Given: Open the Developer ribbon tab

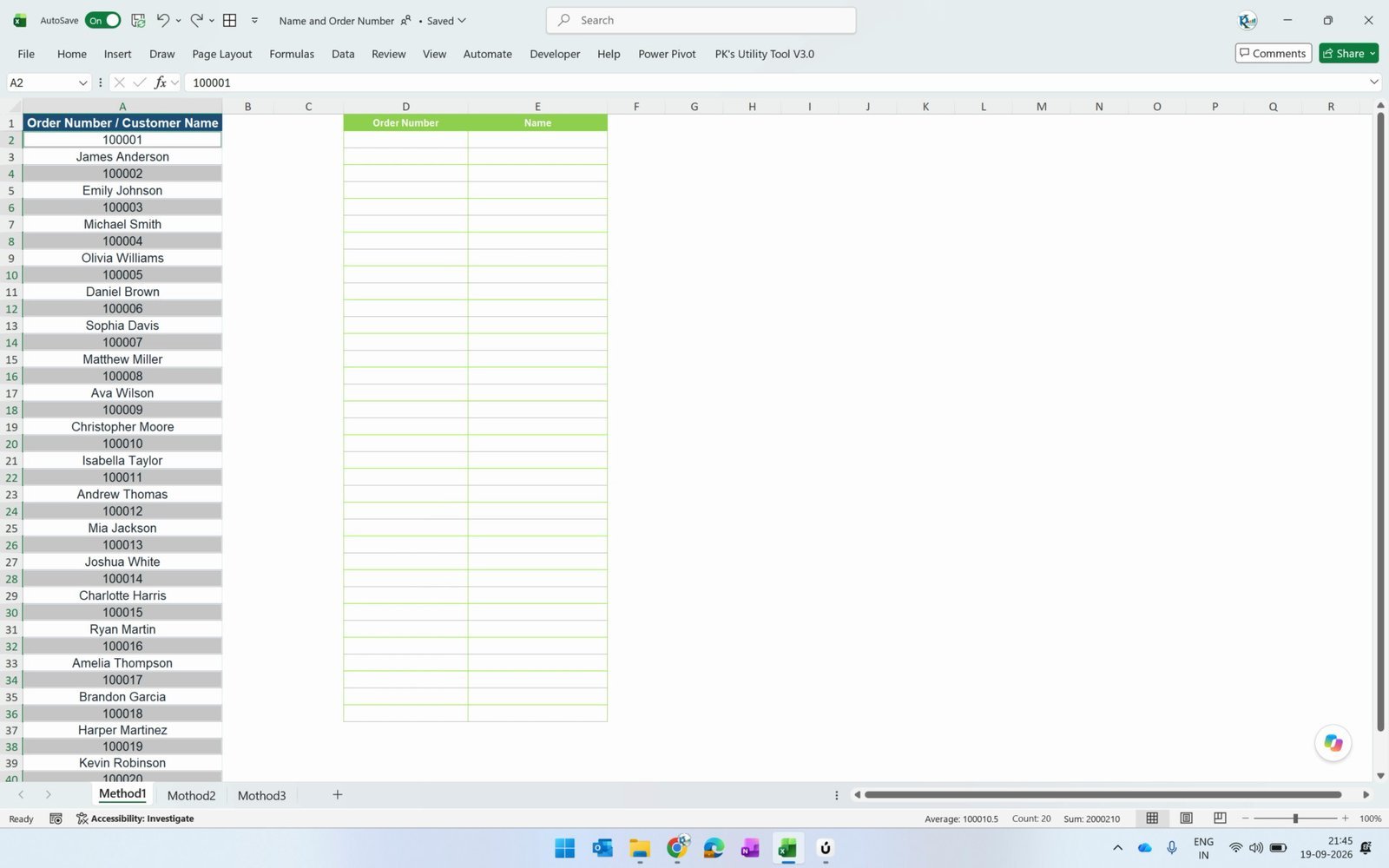Looking at the screenshot, I should (x=555, y=54).
